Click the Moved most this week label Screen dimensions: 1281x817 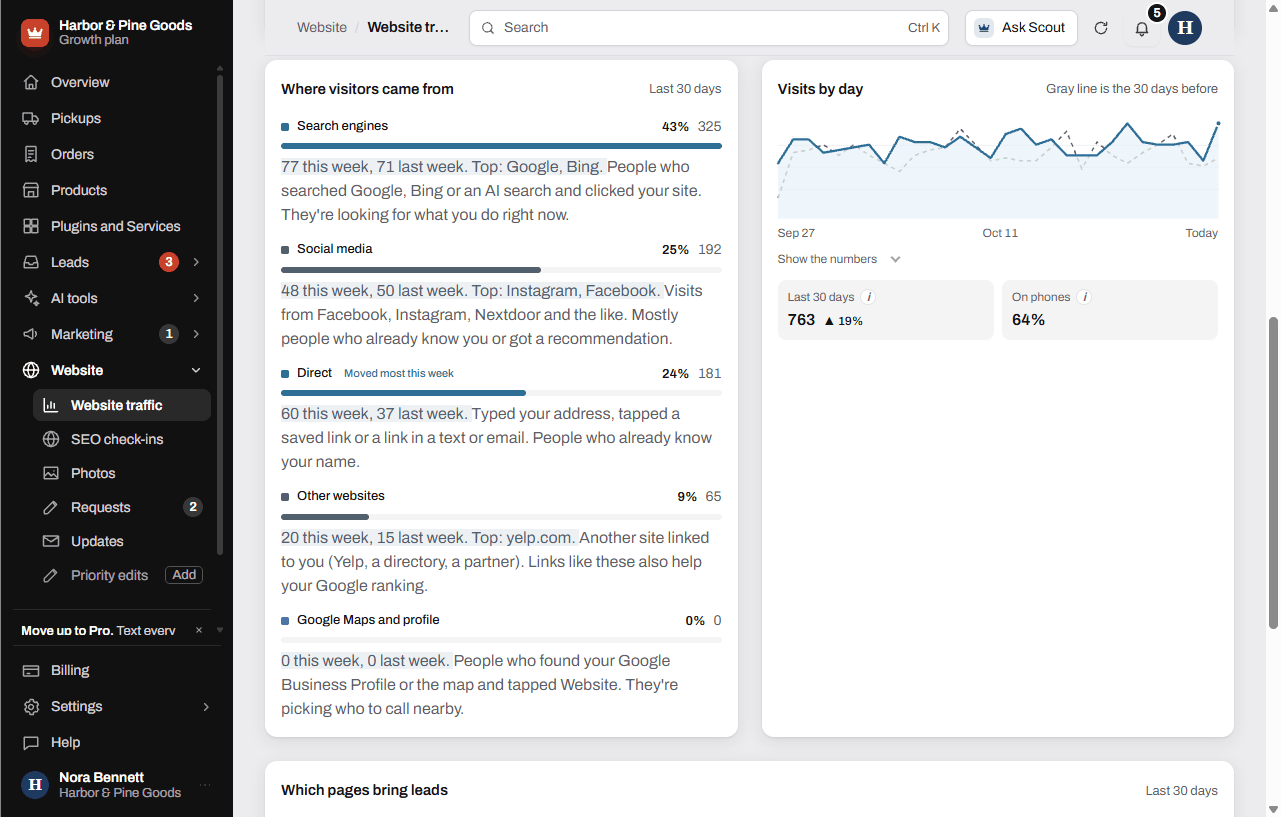399,373
